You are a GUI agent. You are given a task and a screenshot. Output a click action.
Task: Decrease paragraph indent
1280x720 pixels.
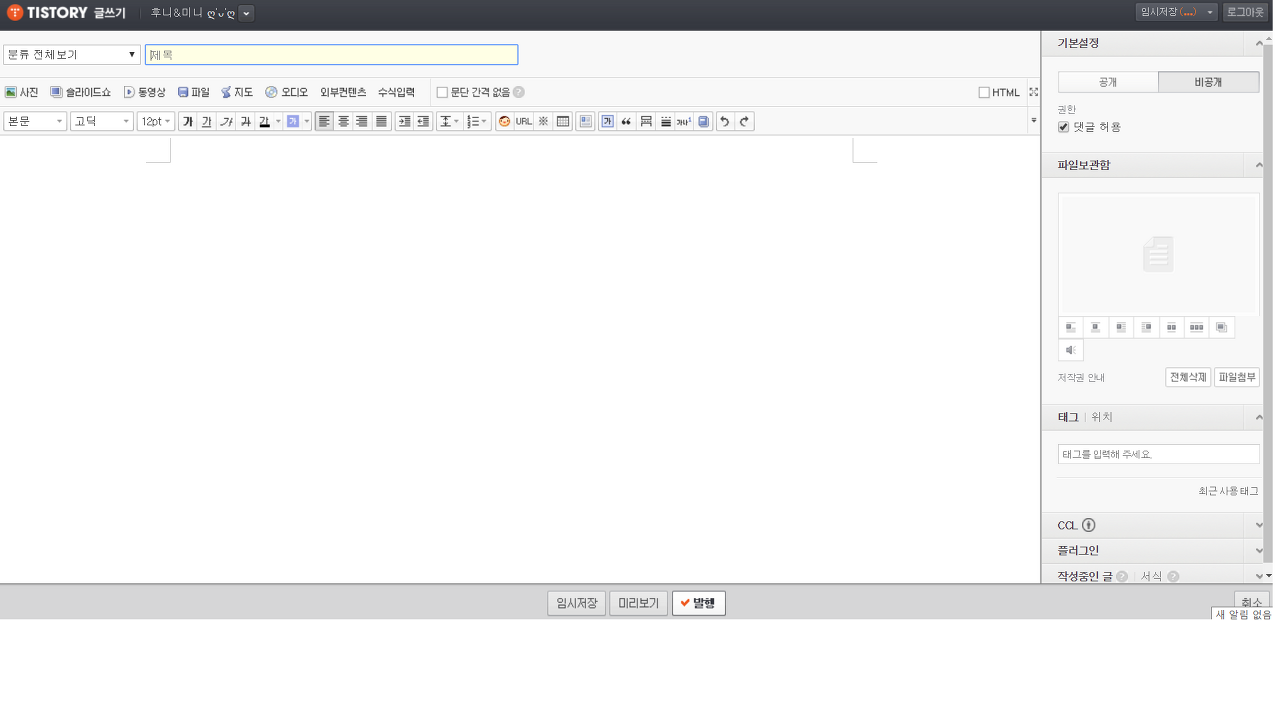click(423, 122)
